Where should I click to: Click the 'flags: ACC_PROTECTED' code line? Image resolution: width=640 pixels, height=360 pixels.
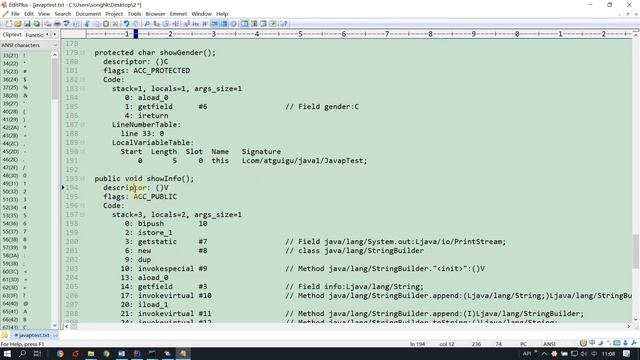(147, 71)
